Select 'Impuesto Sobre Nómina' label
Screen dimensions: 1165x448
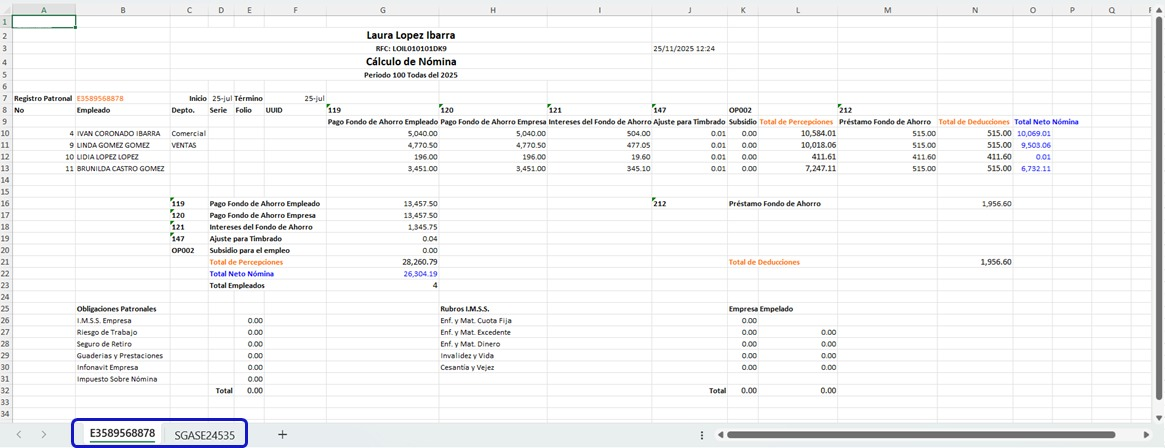(x=117, y=380)
